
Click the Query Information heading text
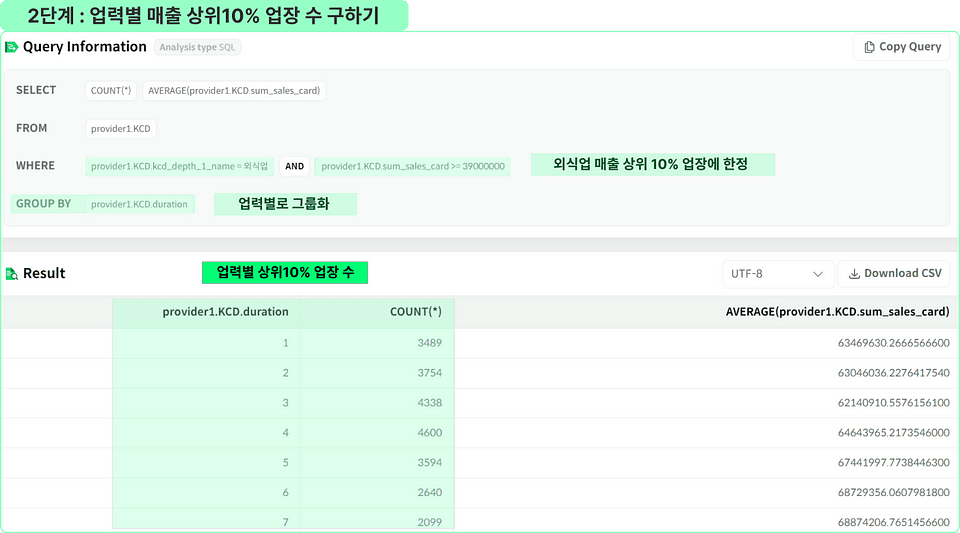click(x=84, y=47)
